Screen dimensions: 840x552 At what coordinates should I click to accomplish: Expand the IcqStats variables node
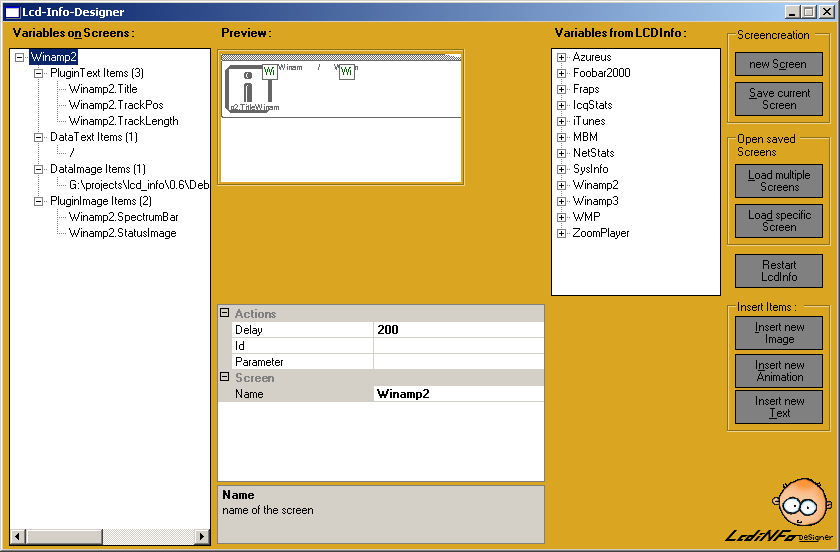pos(561,105)
